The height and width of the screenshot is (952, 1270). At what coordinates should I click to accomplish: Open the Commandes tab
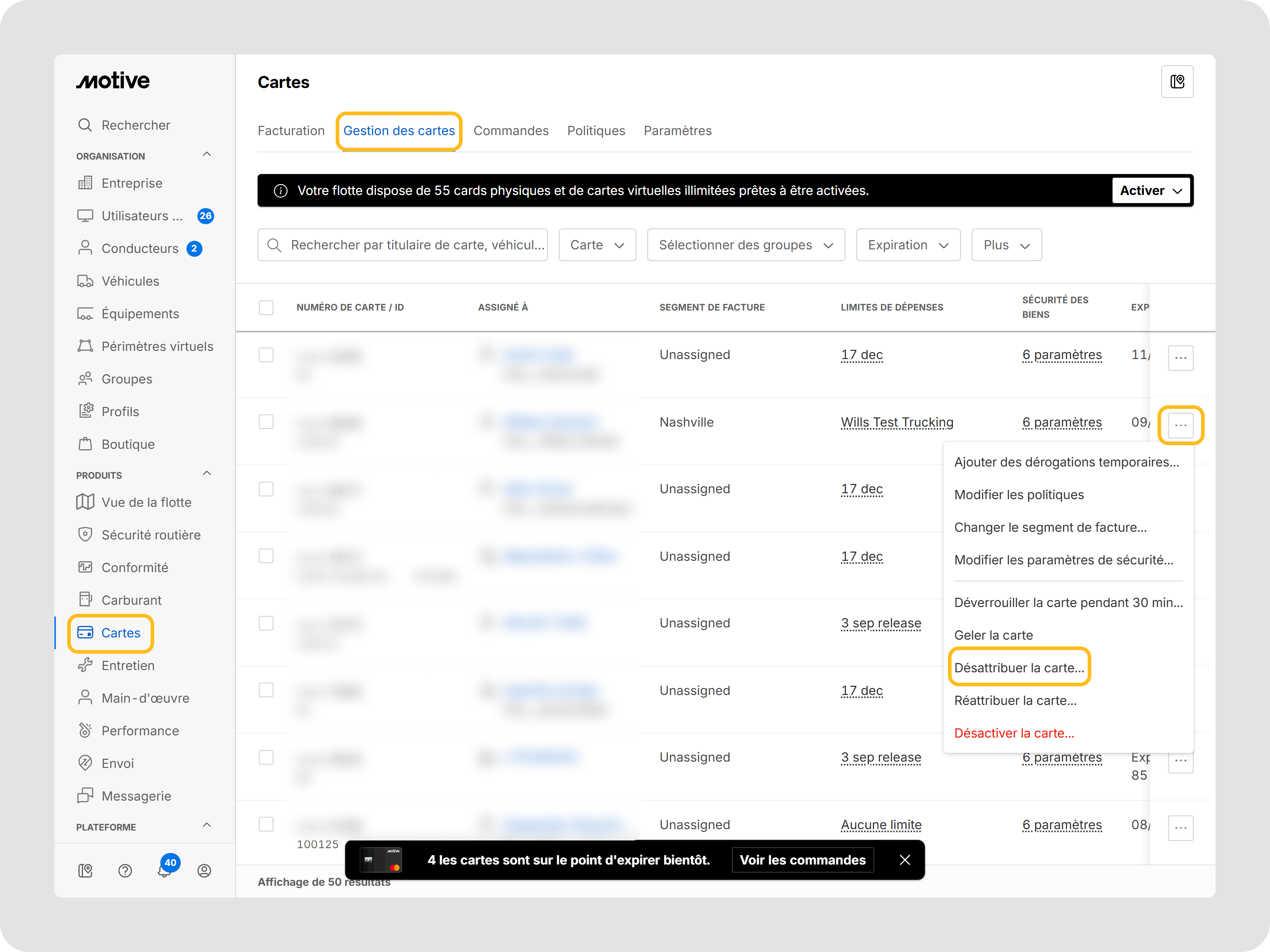tap(511, 131)
